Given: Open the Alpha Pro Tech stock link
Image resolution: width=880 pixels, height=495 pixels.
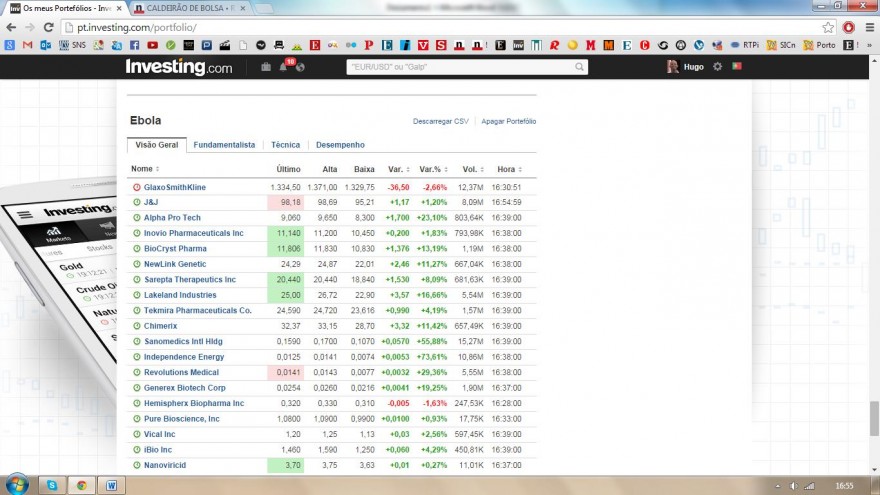Looking at the screenshot, I should point(172,218).
